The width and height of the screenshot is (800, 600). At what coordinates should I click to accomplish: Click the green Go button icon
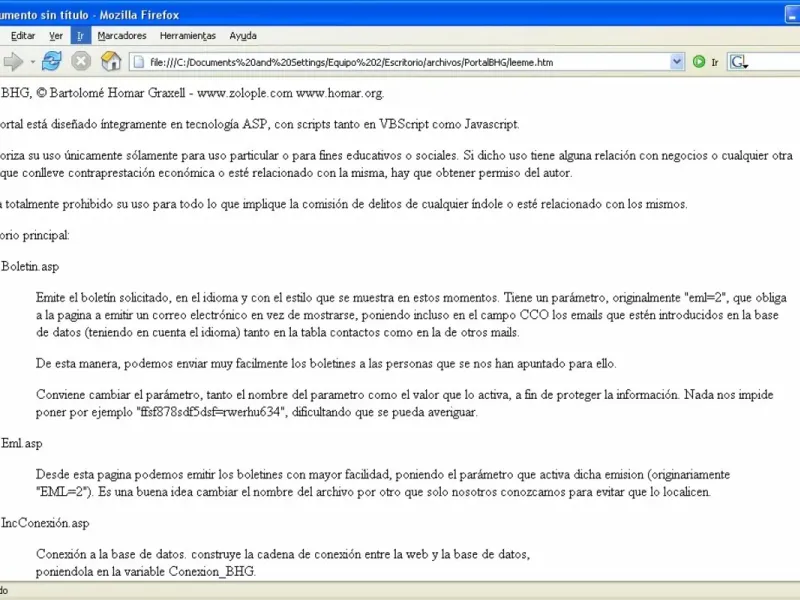pyautogui.click(x=699, y=62)
